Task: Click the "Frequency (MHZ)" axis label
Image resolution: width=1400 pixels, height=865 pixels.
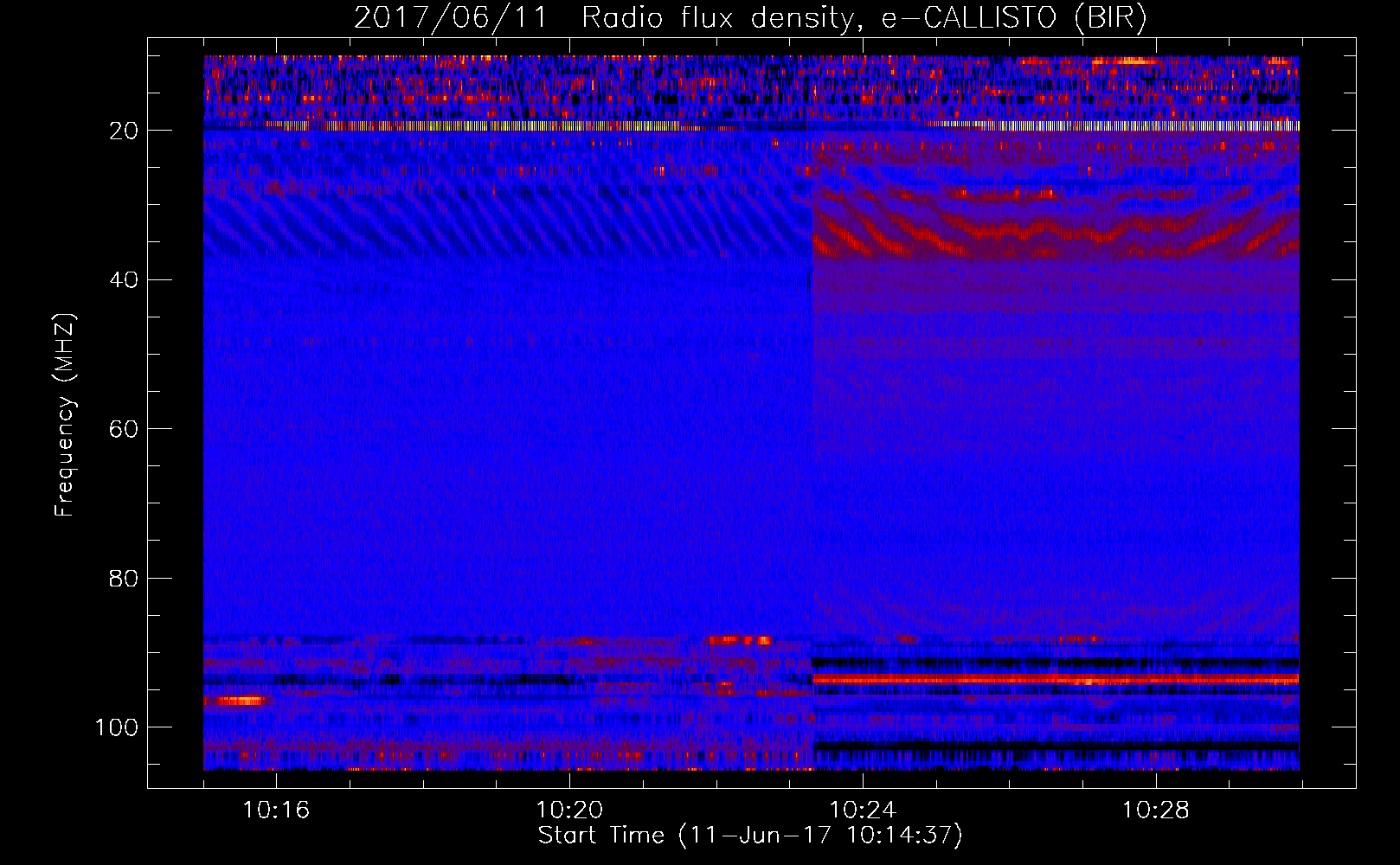Action: tap(66, 415)
